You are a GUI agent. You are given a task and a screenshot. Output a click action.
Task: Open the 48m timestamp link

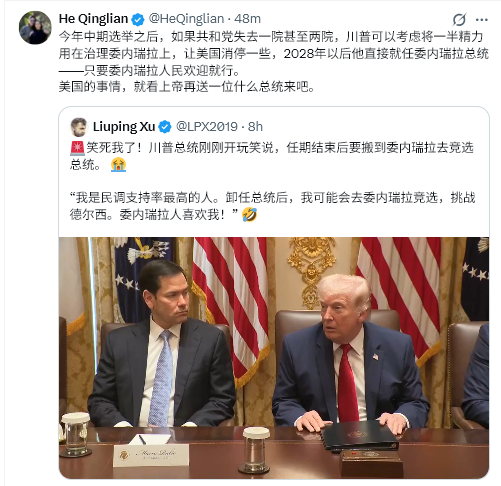point(247,19)
